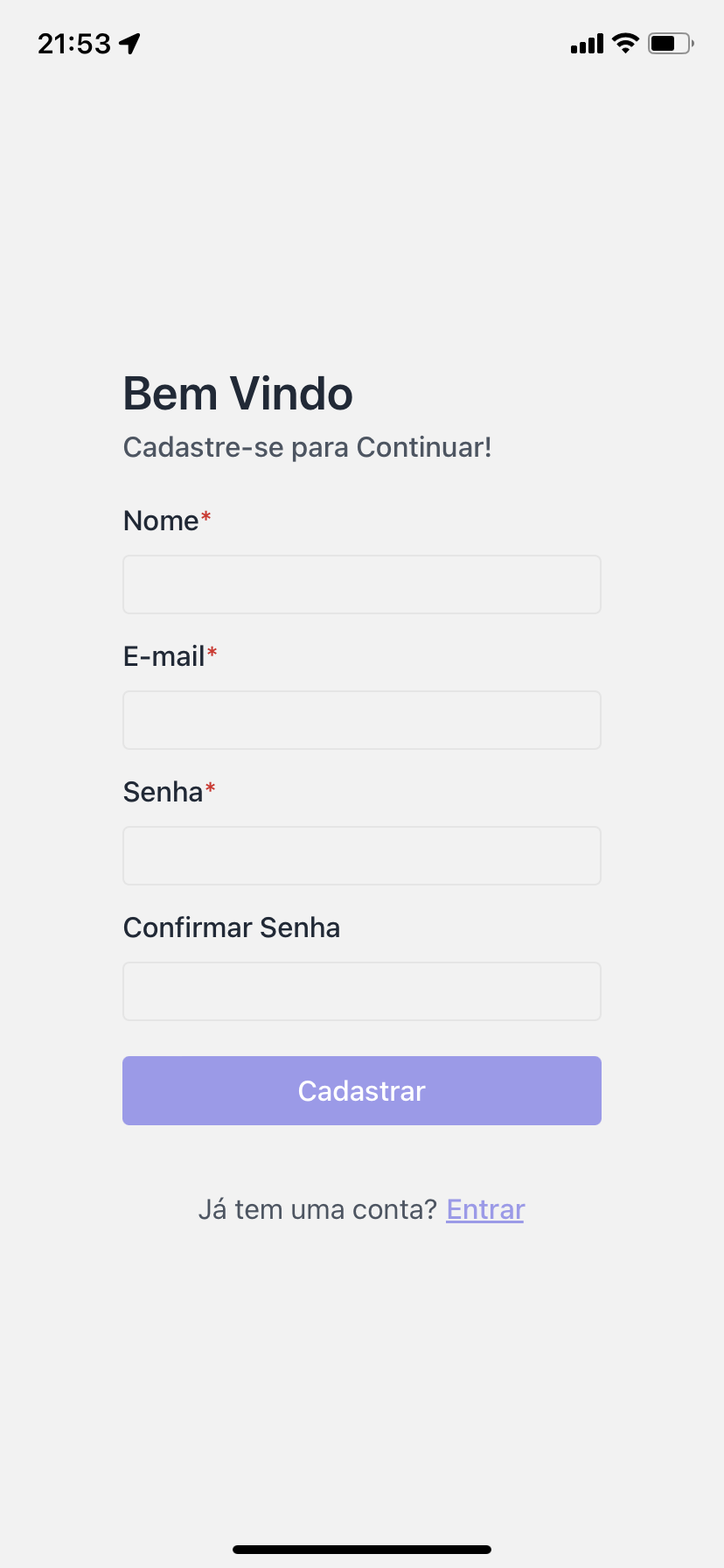Tap the Wi-Fi status icon

tap(625, 43)
